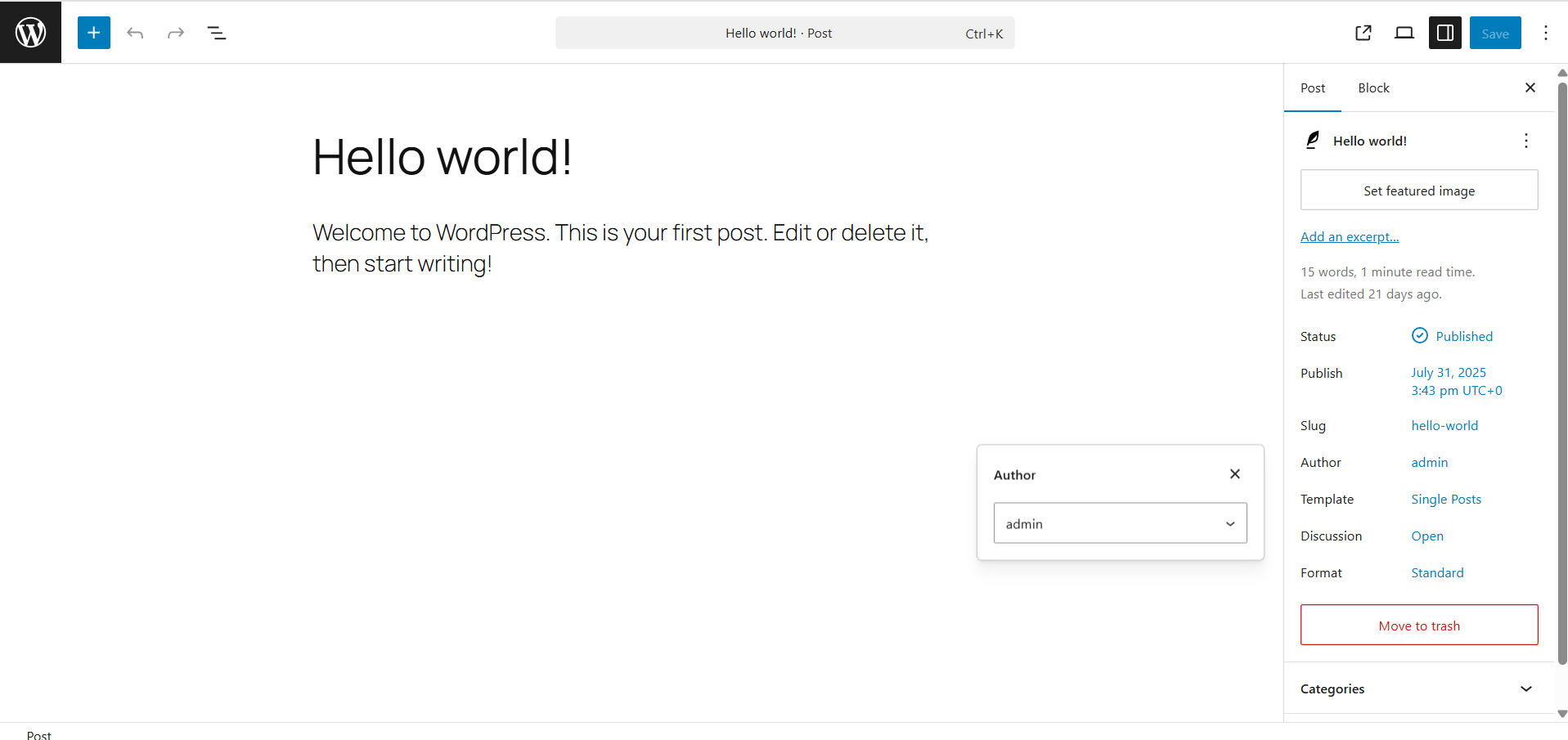
Task: Click the Hello world! post title
Action: 443,156
